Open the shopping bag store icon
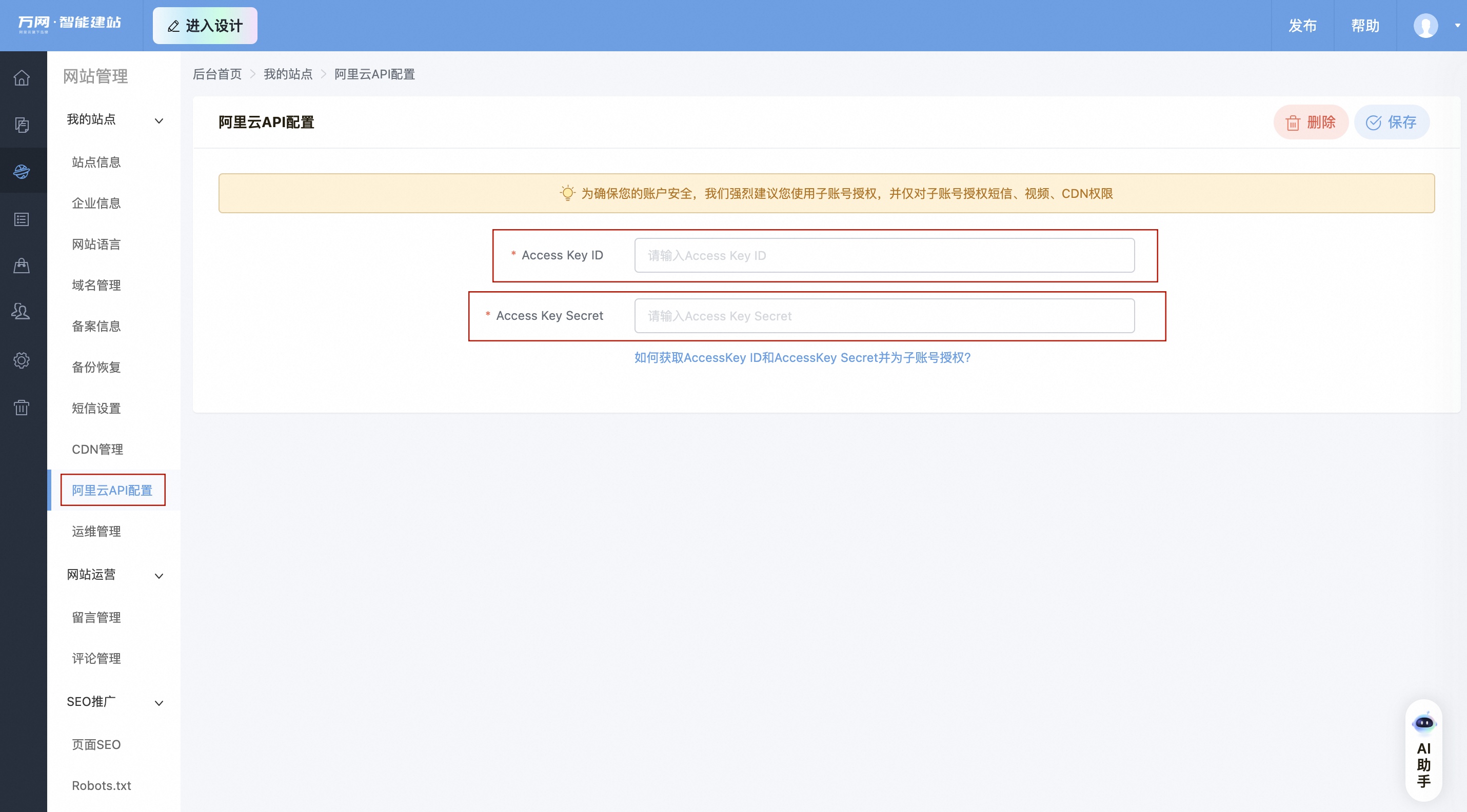The width and height of the screenshot is (1467, 812). 22,266
